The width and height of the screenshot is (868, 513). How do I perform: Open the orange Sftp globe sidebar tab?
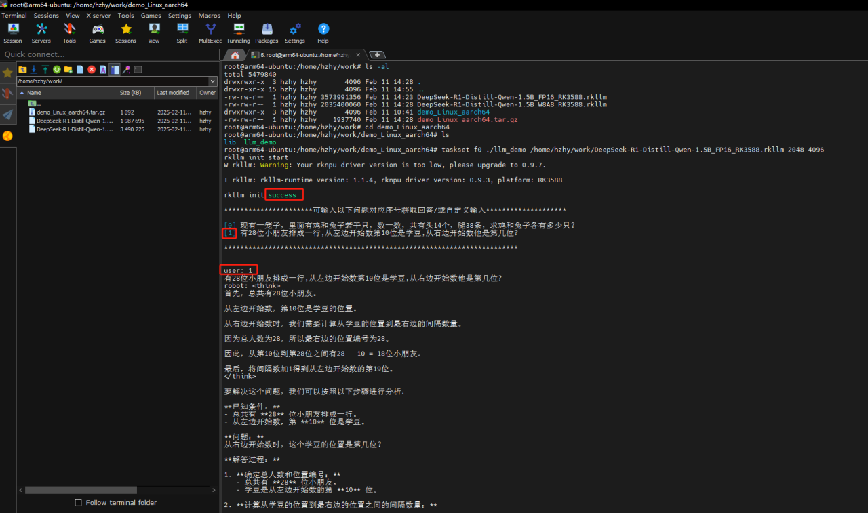[x=8, y=136]
